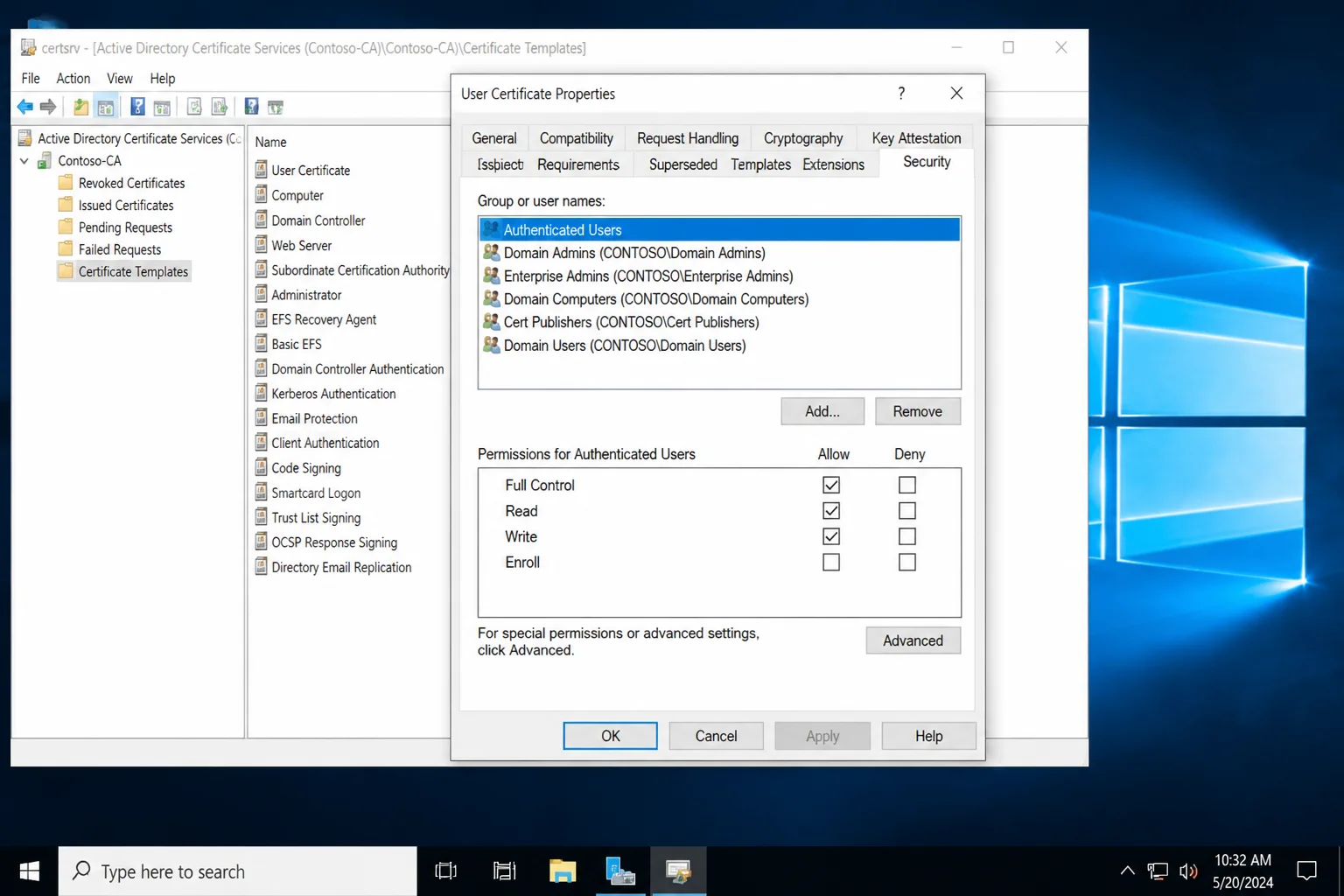Click the icon beside Code Signing template

[261, 467]
